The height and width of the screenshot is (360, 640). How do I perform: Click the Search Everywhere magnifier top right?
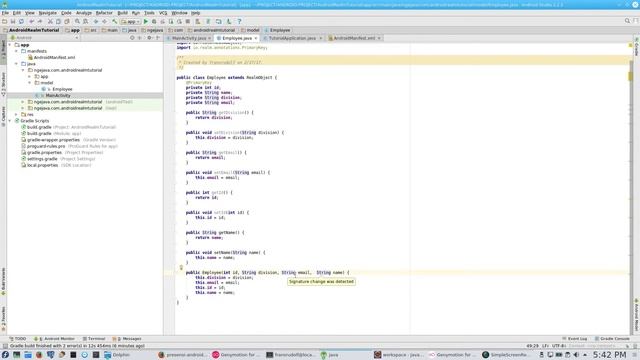pos(627,21)
